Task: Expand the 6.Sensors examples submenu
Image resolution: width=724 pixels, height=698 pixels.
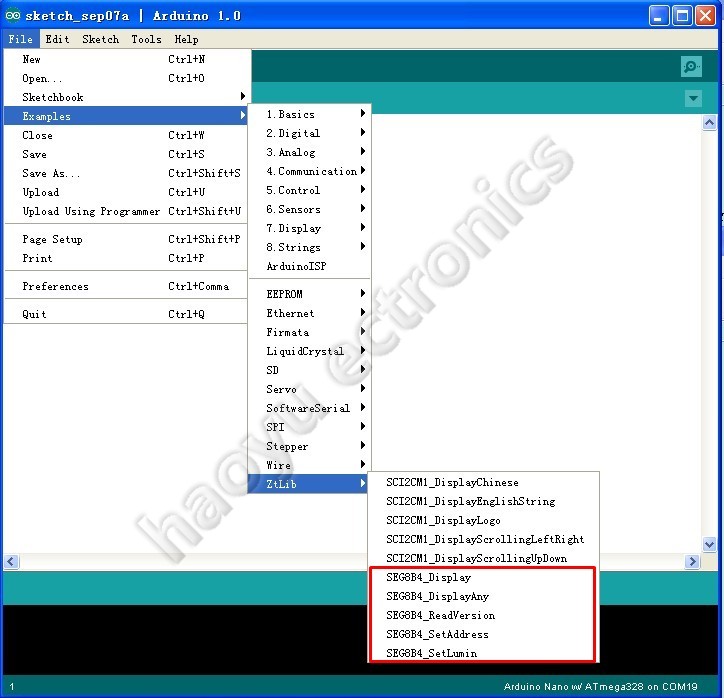Action: (309, 209)
